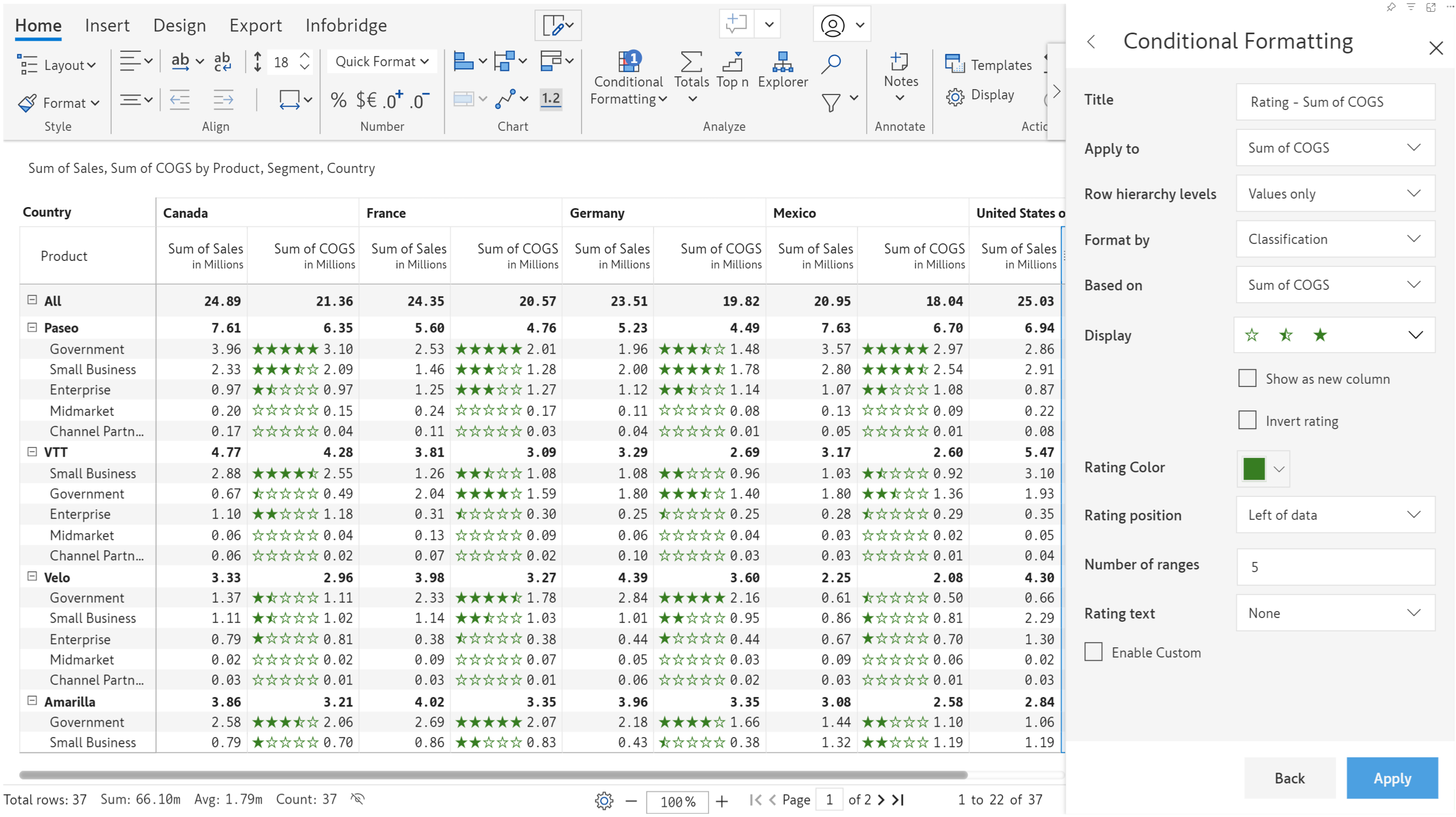The image size is (1456, 817).
Task: Click the Back button
Action: click(x=1289, y=778)
